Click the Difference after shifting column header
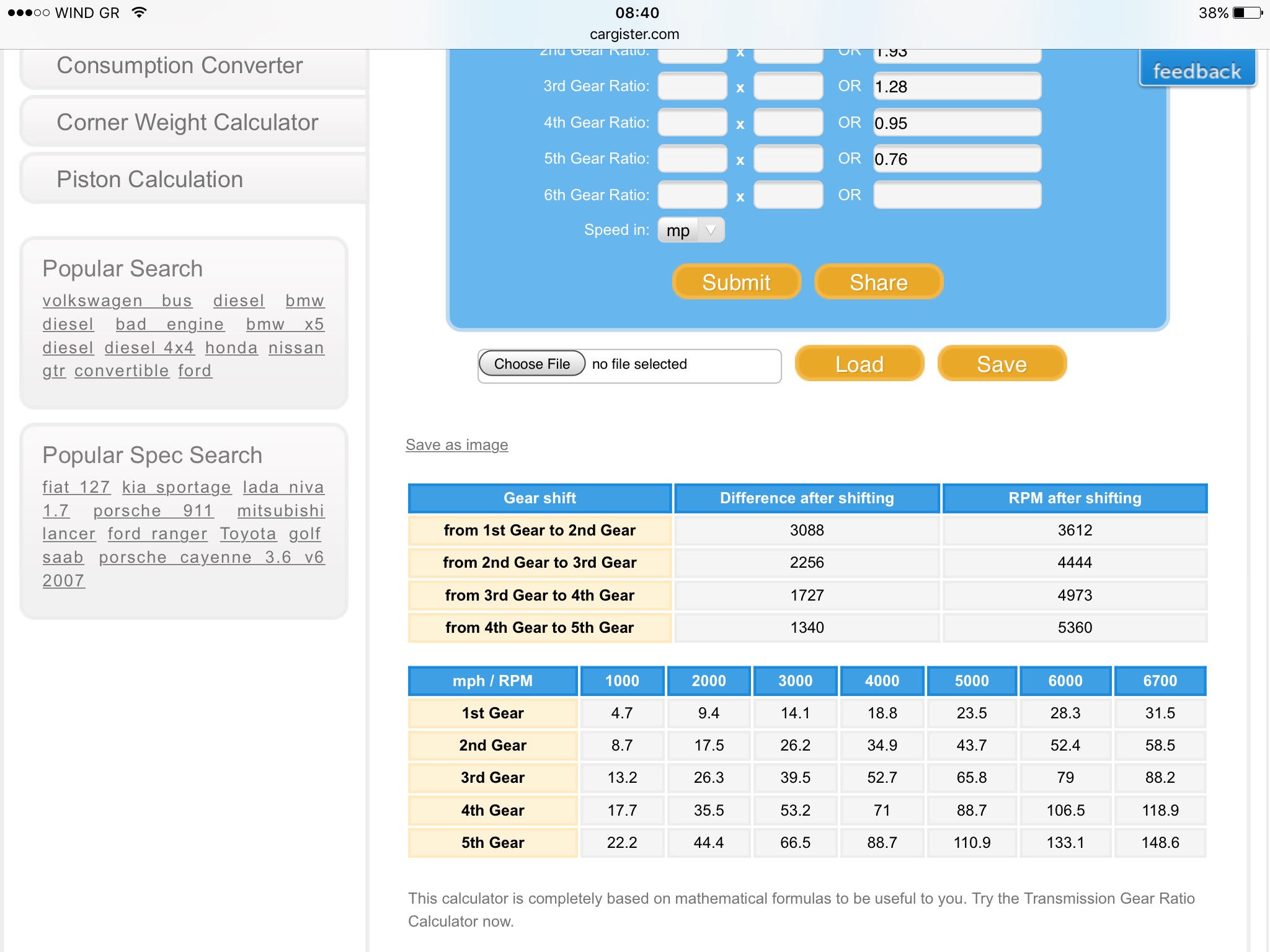Viewport: 1270px width, 952px height. (x=807, y=498)
